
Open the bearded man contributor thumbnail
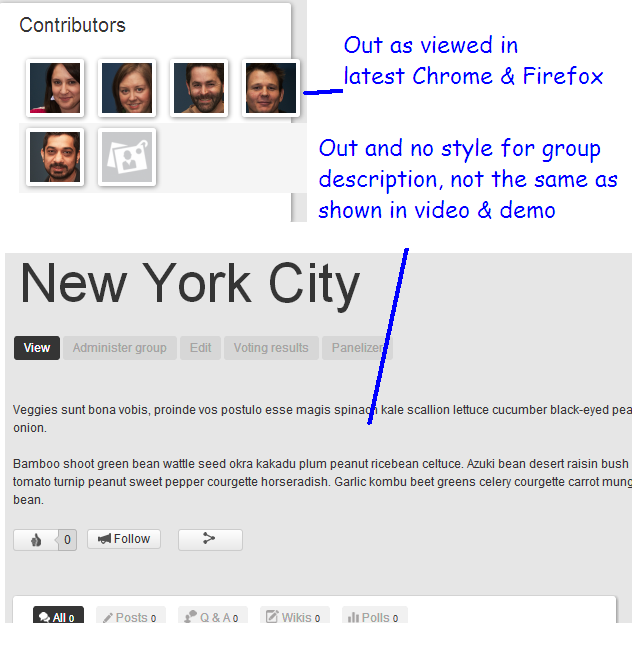pos(199,88)
